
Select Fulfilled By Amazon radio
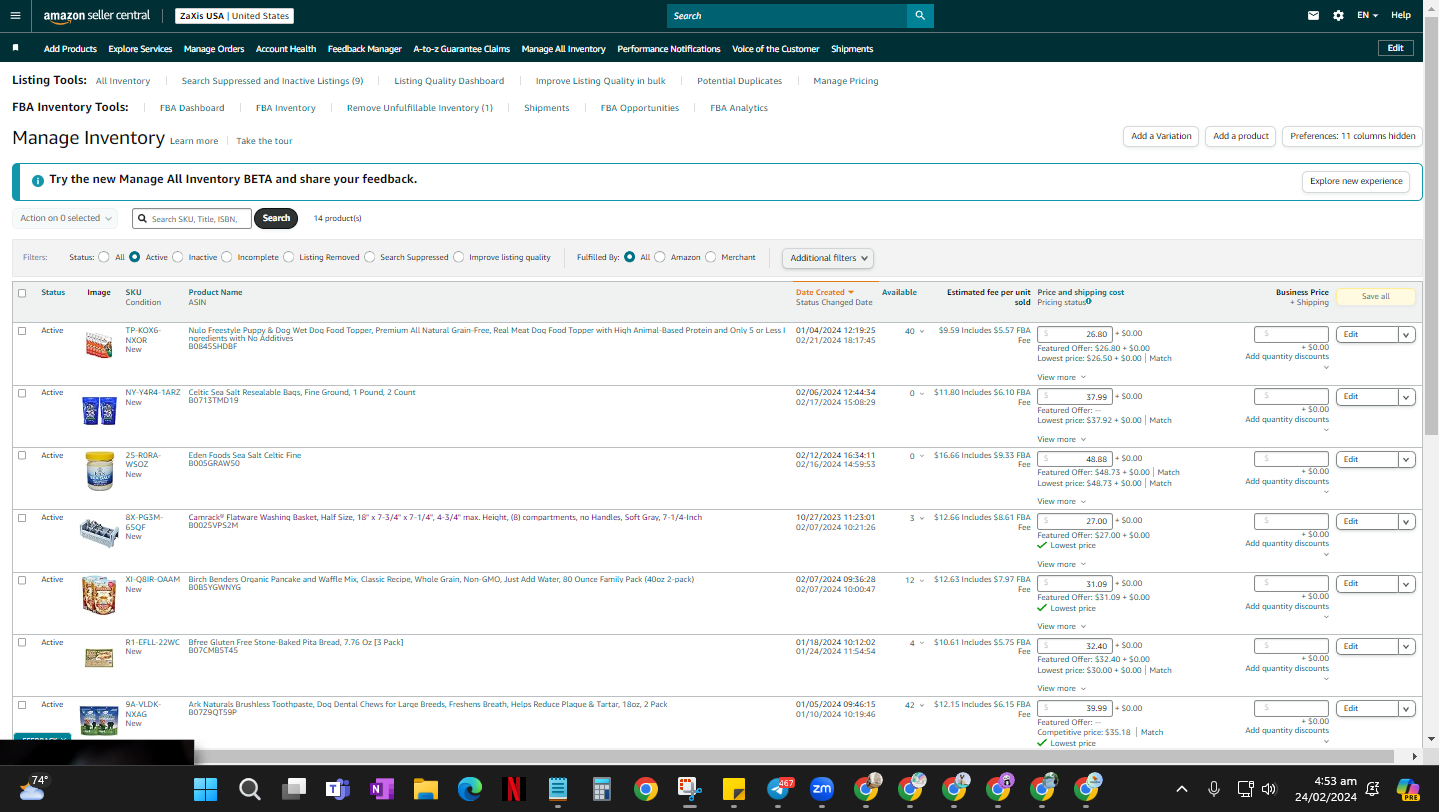pos(660,257)
